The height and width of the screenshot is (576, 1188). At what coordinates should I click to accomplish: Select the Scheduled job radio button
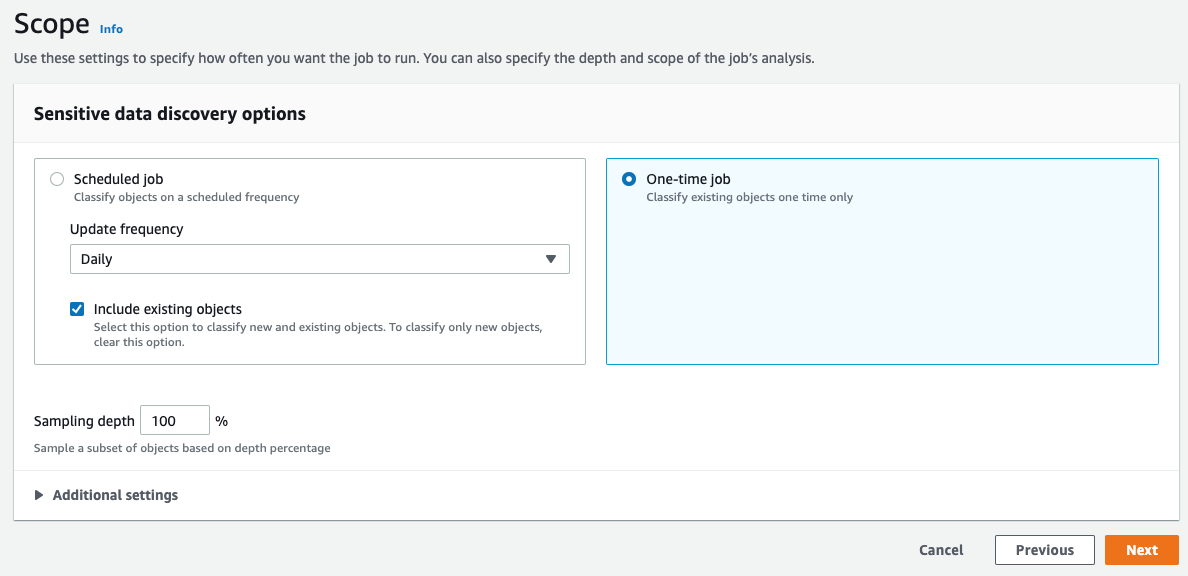click(57, 179)
